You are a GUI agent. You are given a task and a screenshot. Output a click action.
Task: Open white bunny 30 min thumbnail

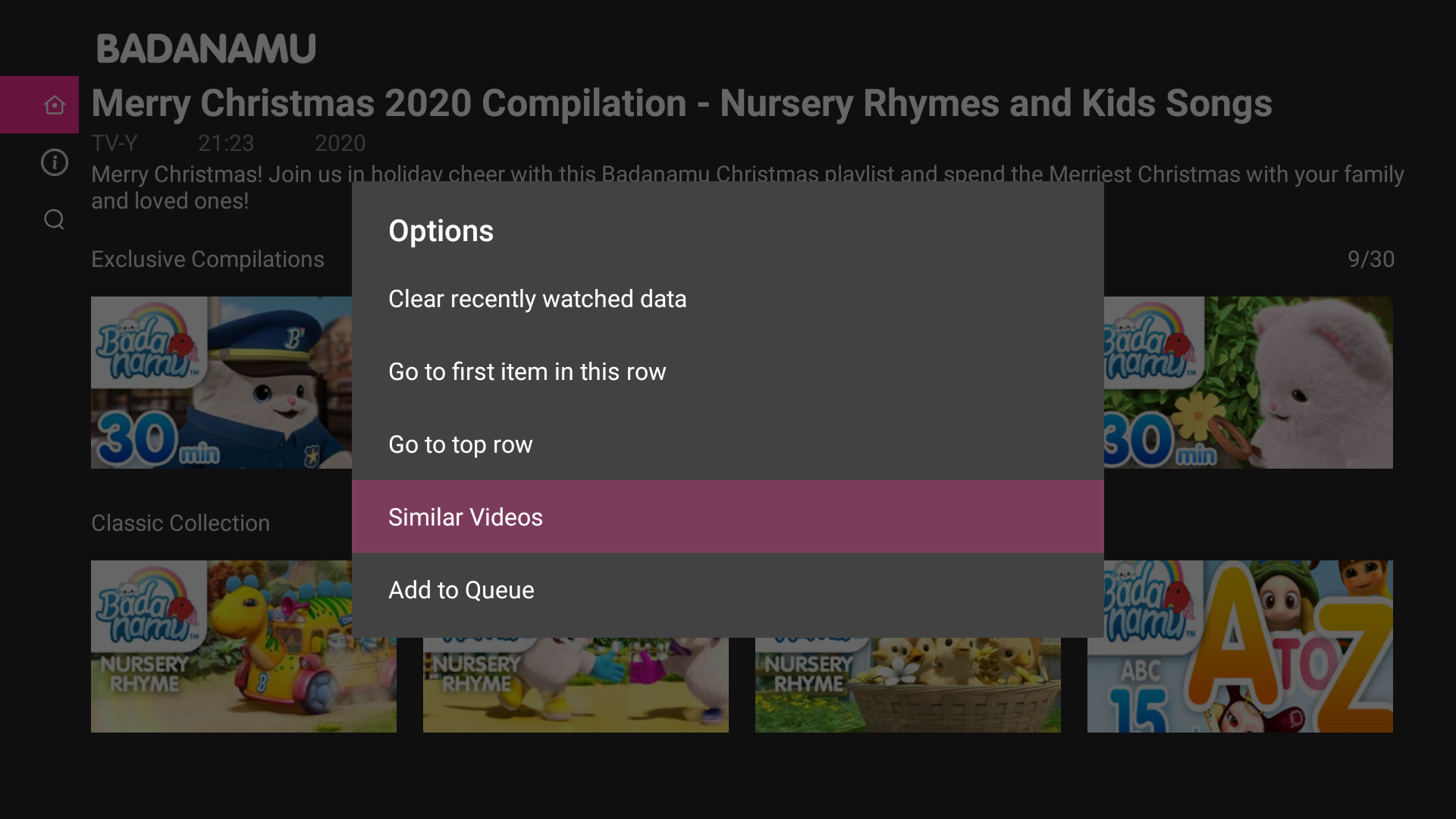[1248, 382]
